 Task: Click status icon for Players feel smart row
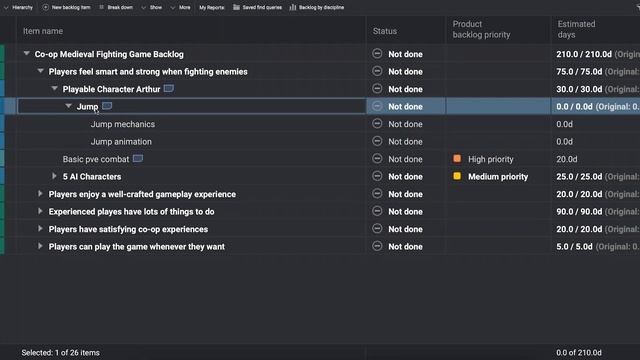pos(377,71)
